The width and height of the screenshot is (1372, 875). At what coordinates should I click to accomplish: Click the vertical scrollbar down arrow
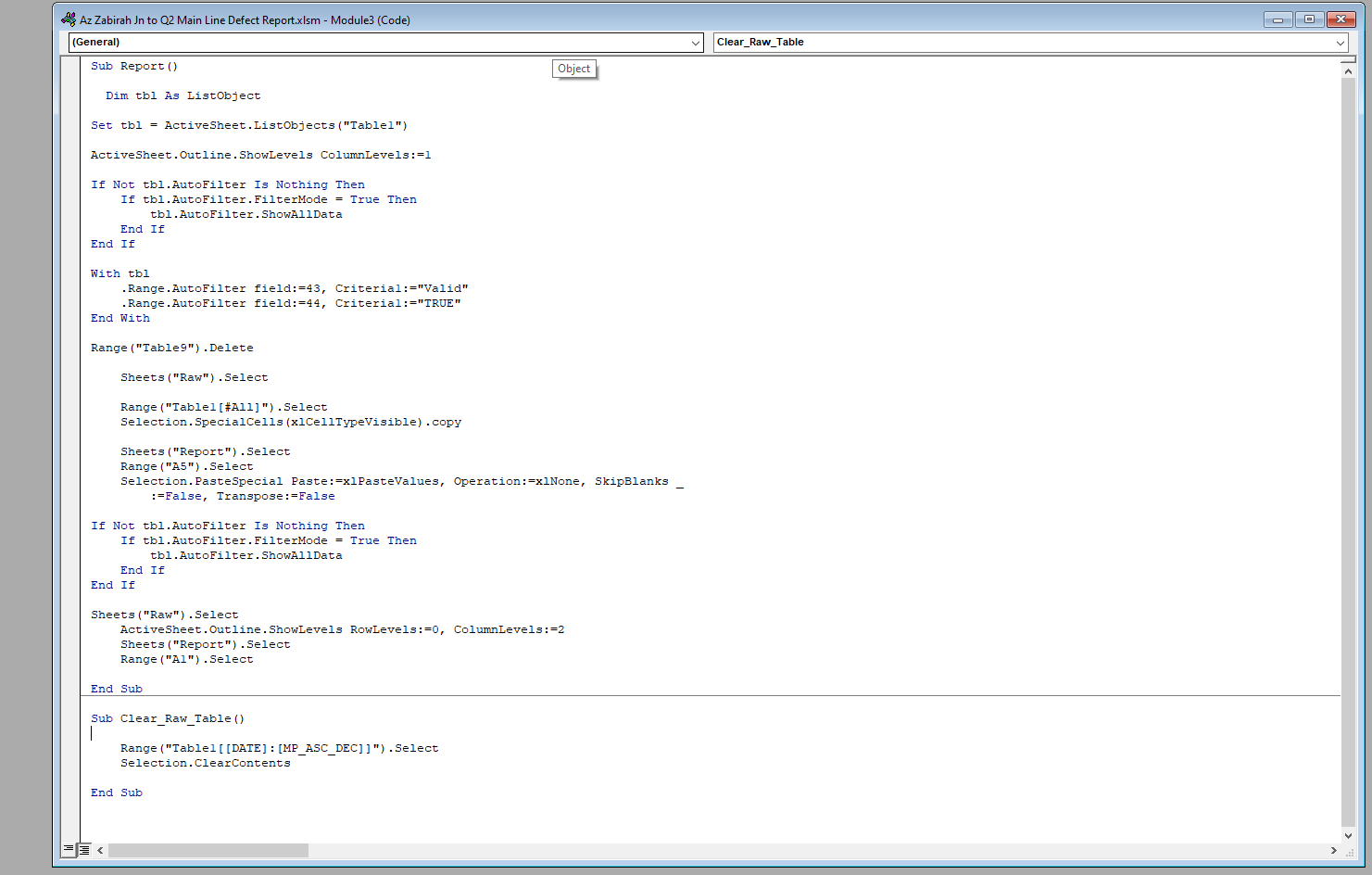(x=1349, y=835)
